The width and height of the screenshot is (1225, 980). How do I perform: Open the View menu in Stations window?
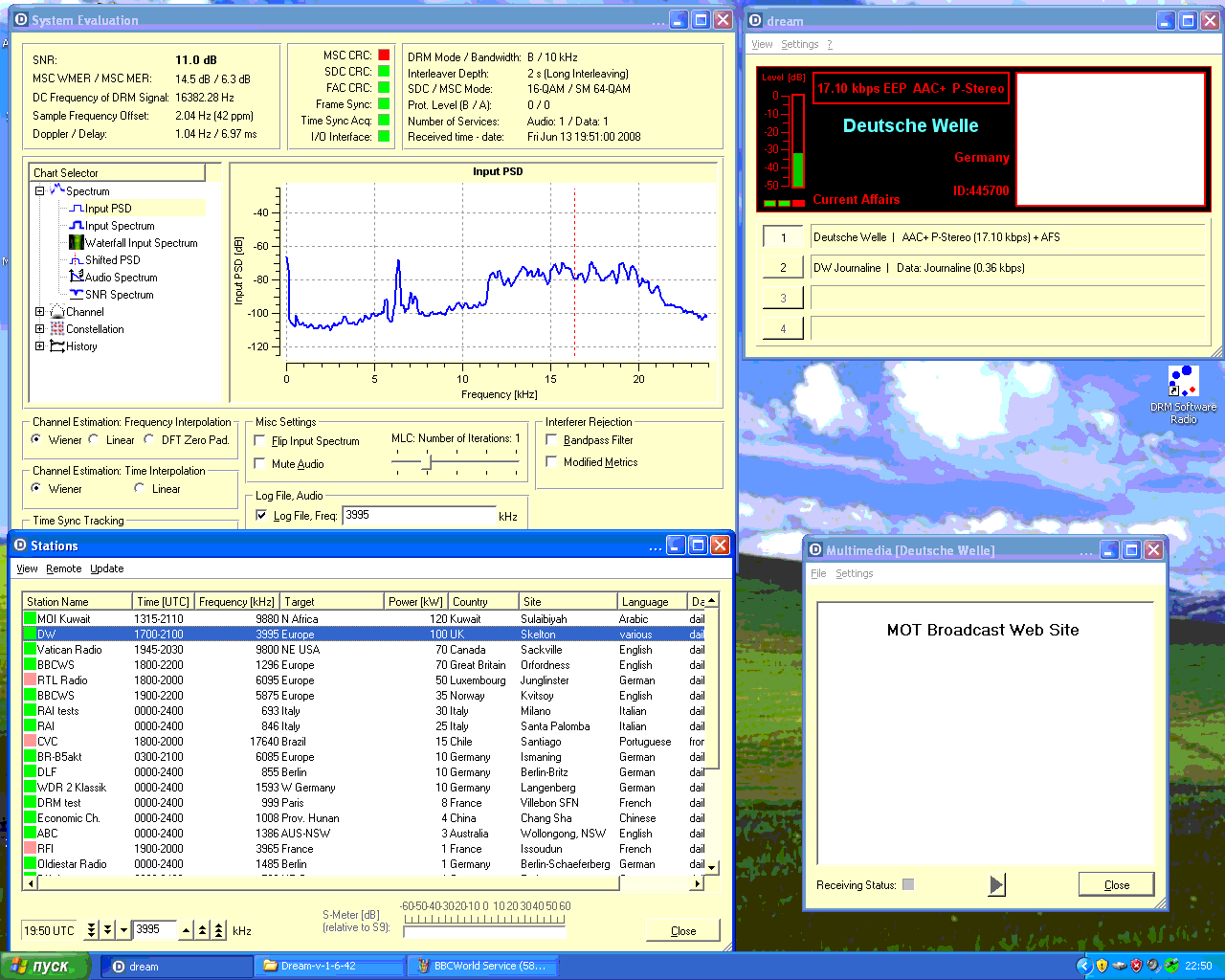[x=27, y=568]
